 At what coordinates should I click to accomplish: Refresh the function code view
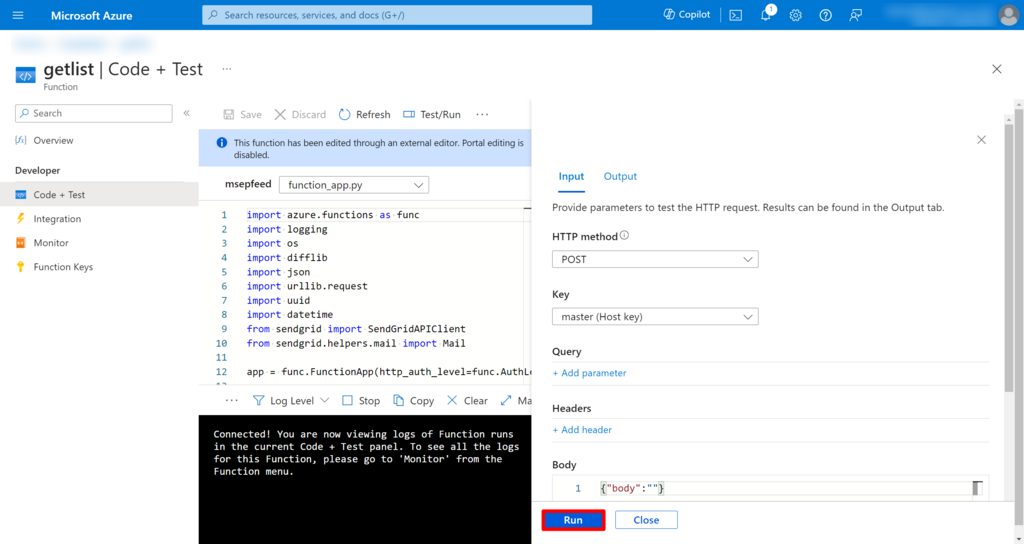tap(364, 114)
